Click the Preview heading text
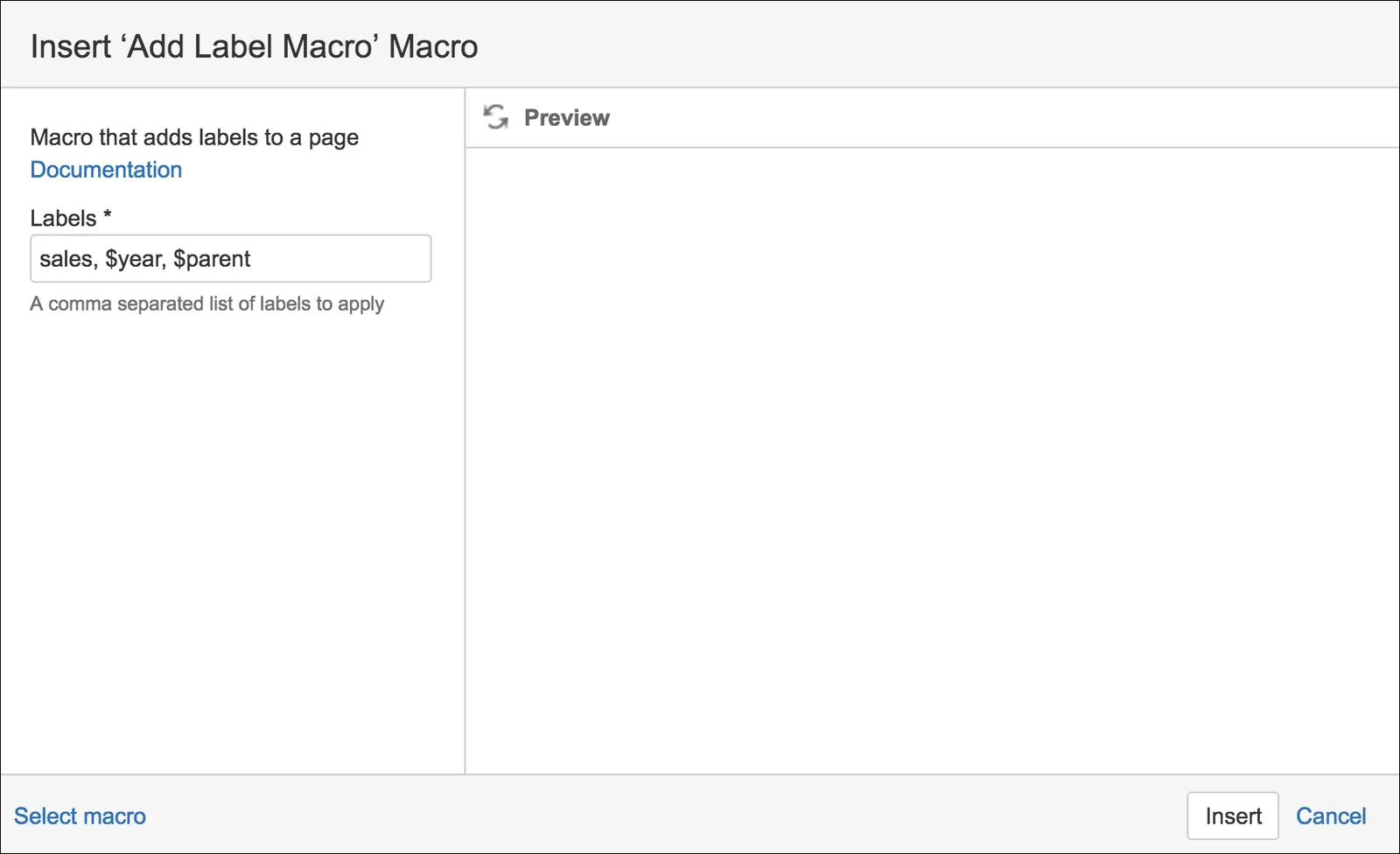The width and height of the screenshot is (1400, 854). 567,117
